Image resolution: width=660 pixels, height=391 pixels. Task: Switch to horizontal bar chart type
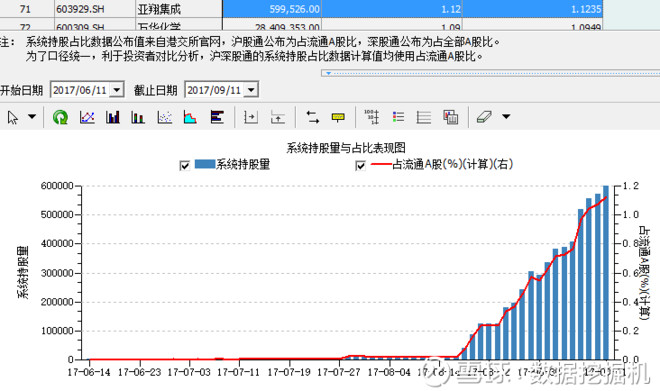[x=217, y=117]
